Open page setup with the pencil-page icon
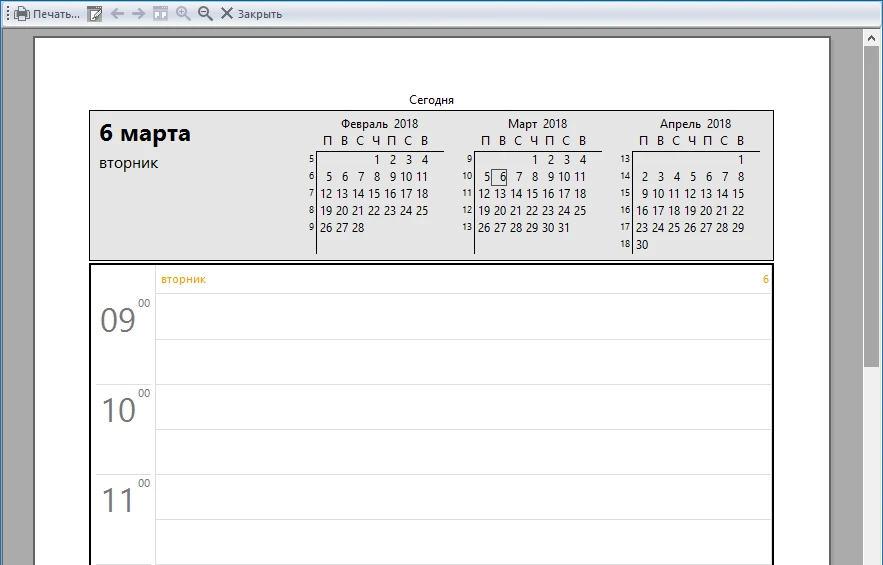 95,14
